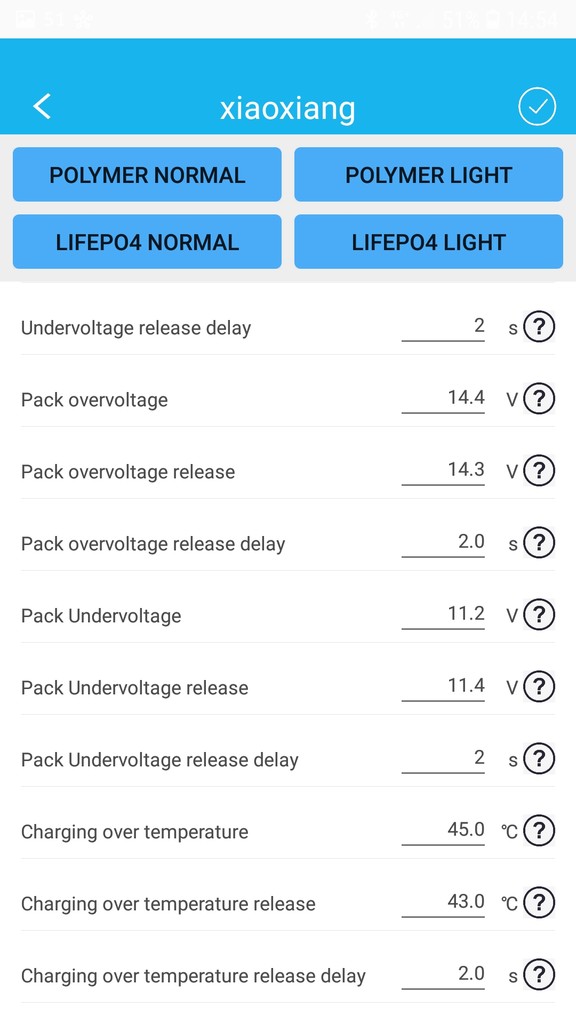
Task: Open help for Charging over temperature
Action: 539,830
